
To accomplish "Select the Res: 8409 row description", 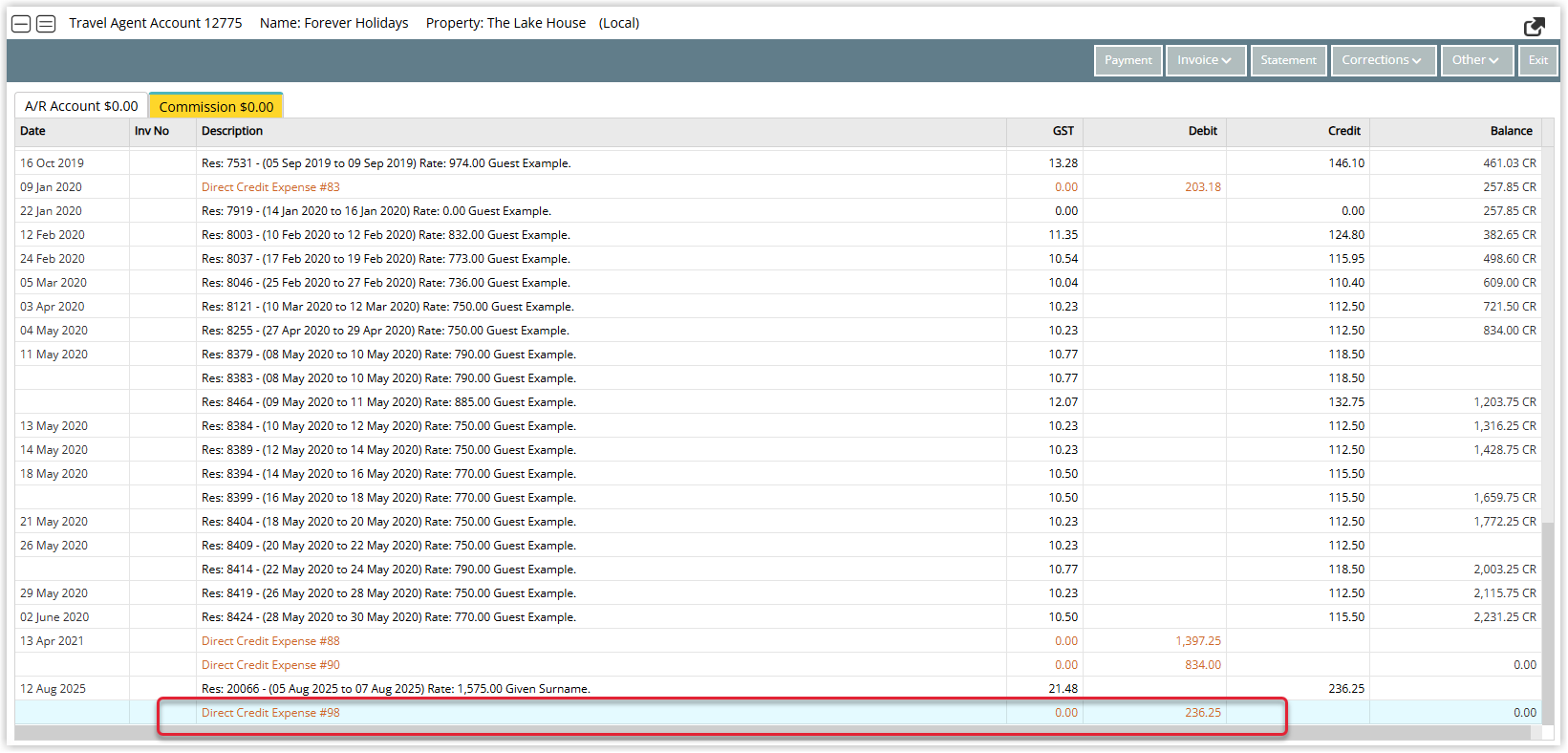I will tap(389, 546).
